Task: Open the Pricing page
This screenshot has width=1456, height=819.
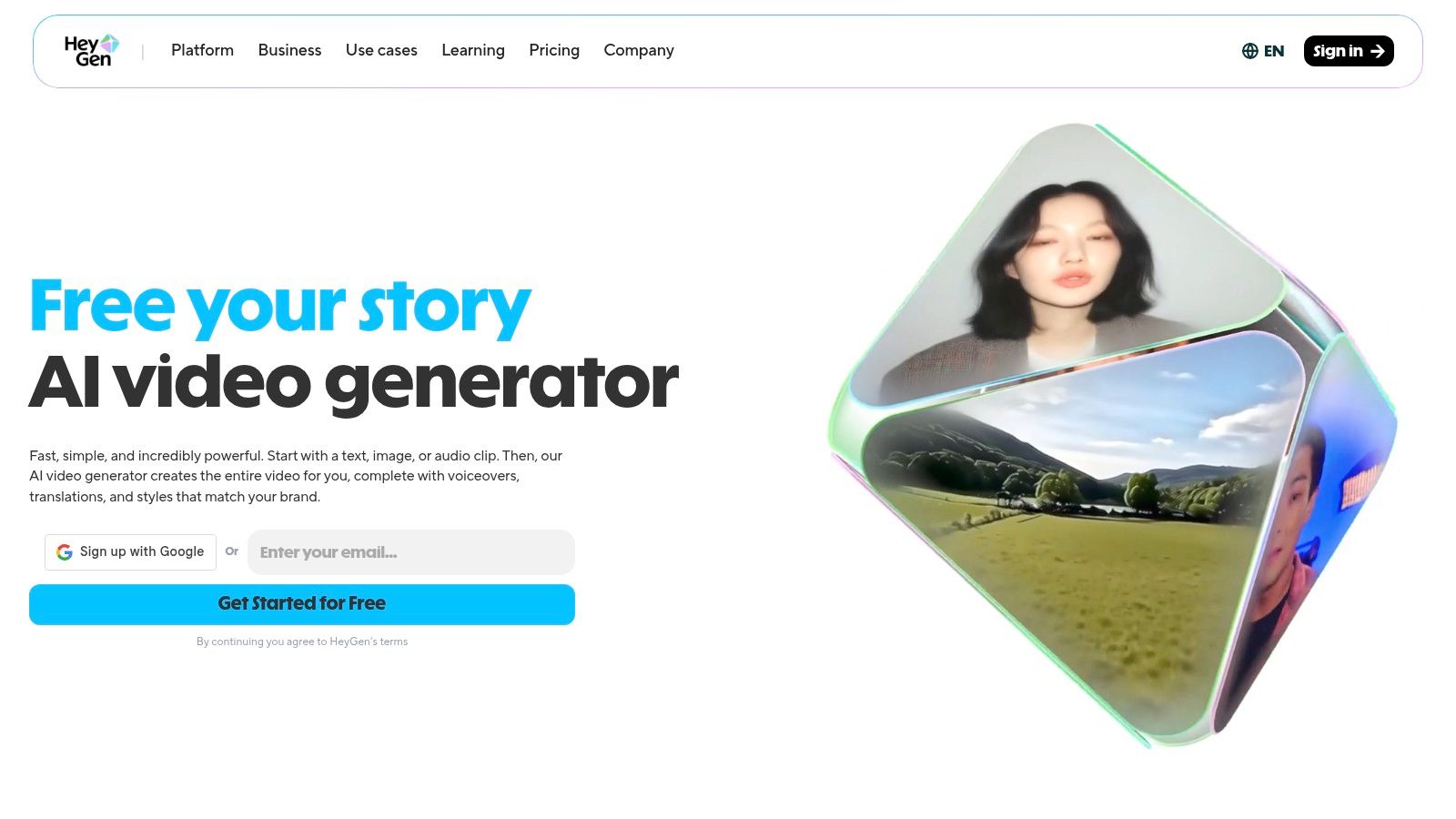Action: tap(554, 50)
